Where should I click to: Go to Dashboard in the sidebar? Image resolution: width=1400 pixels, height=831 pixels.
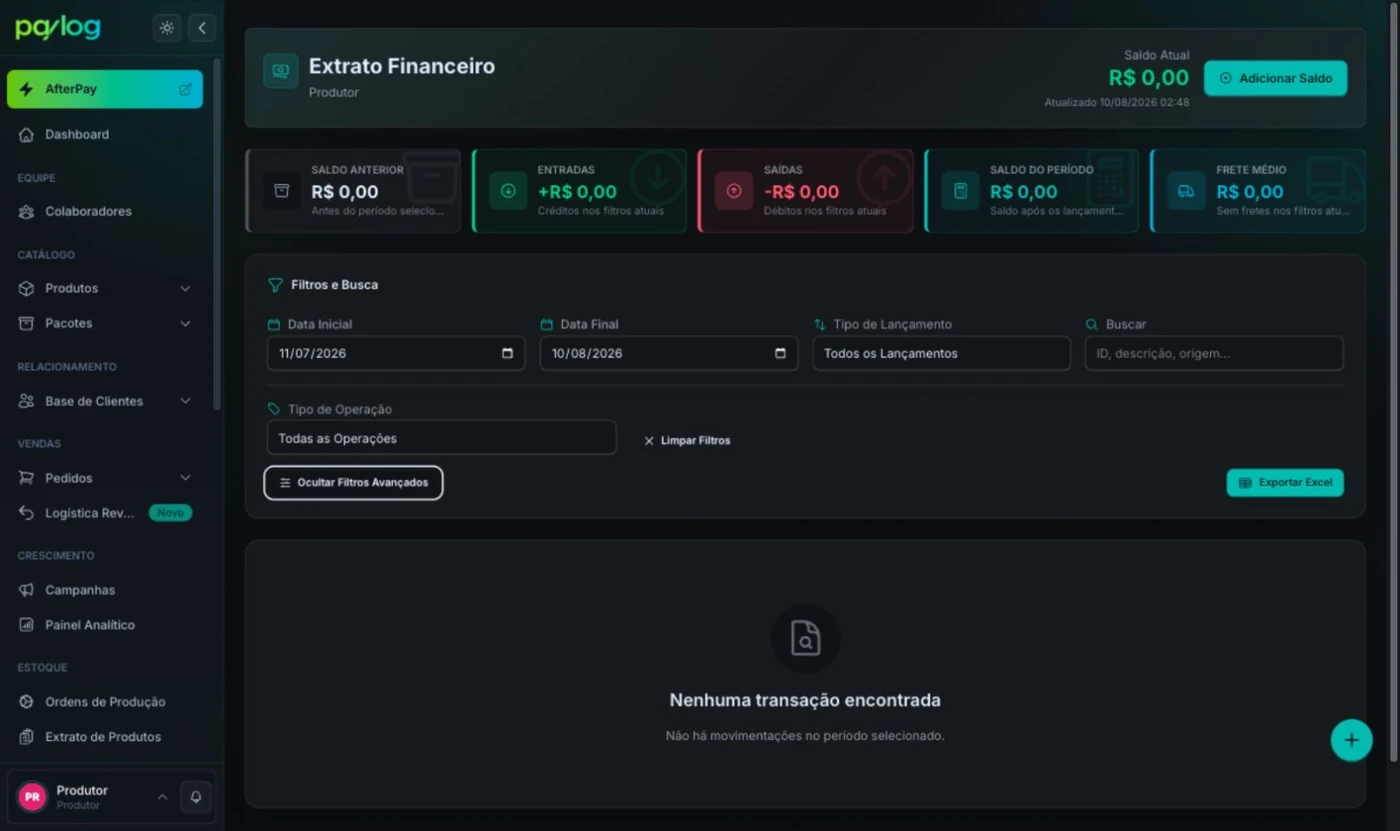coord(105,134)
